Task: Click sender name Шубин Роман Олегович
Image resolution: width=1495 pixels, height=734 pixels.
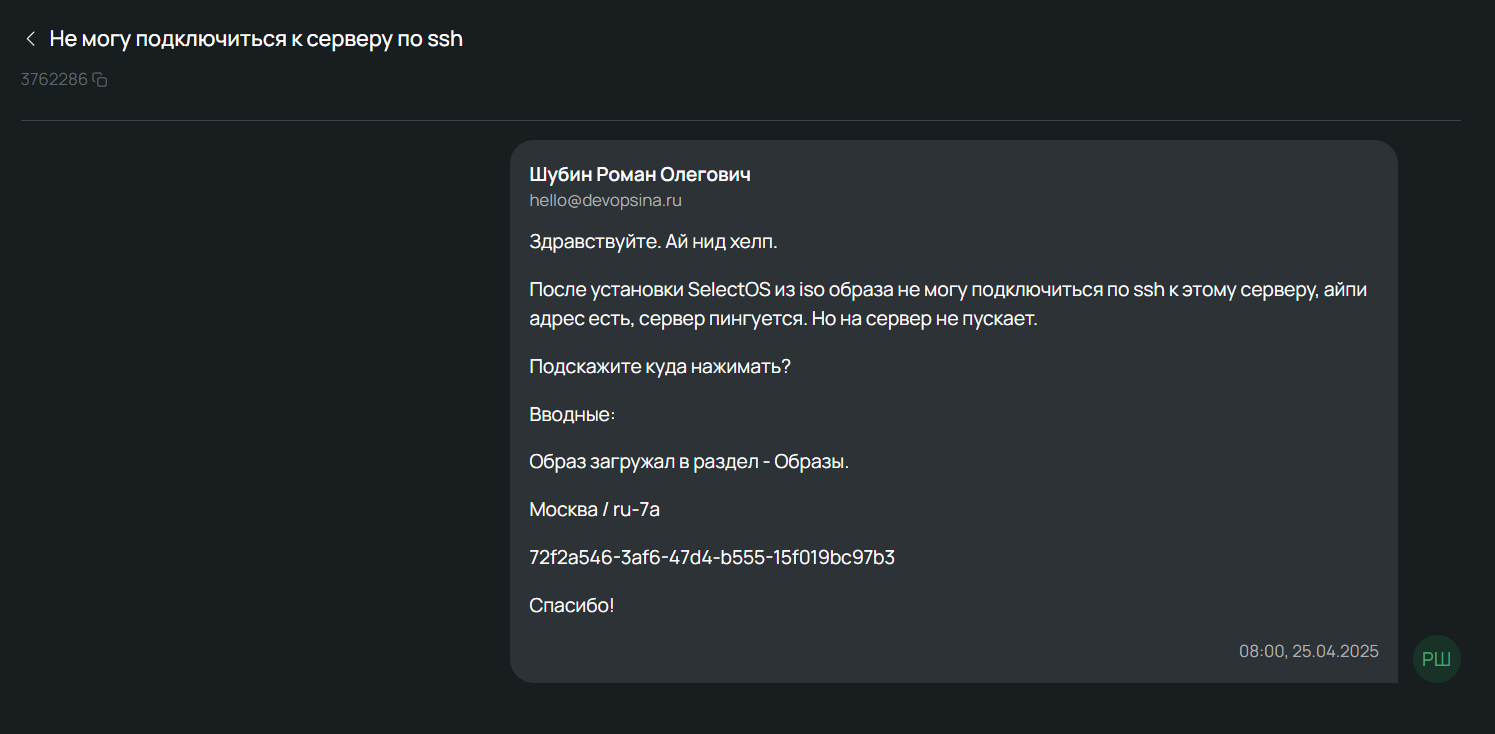Action: [639, 174]
